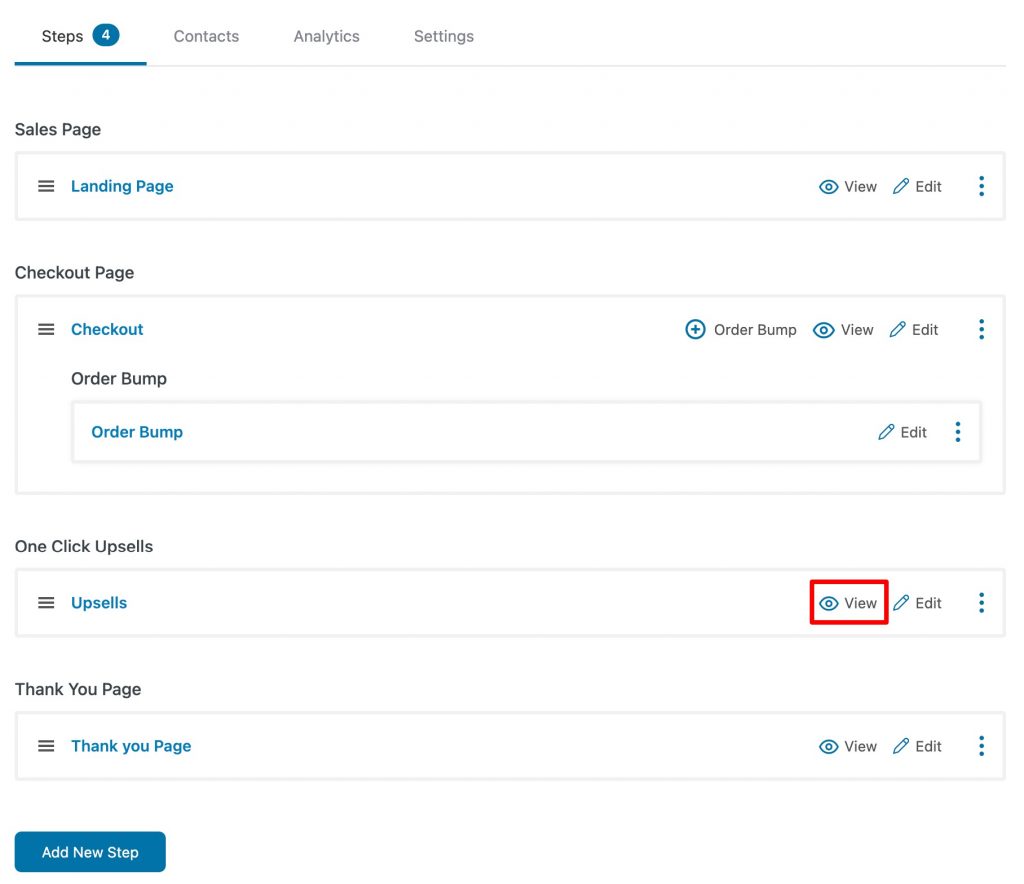Open the Steps tab

pos(80,36)
